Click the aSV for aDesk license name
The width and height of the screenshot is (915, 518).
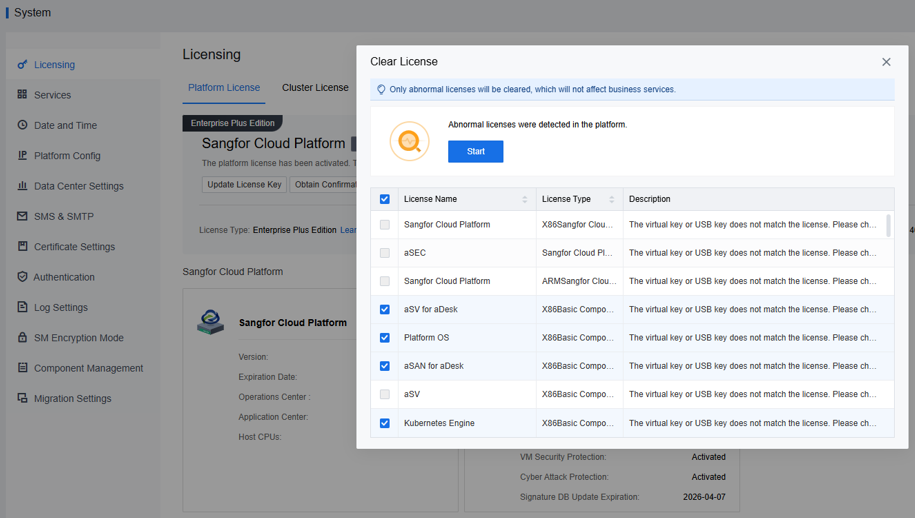(431, 309)
